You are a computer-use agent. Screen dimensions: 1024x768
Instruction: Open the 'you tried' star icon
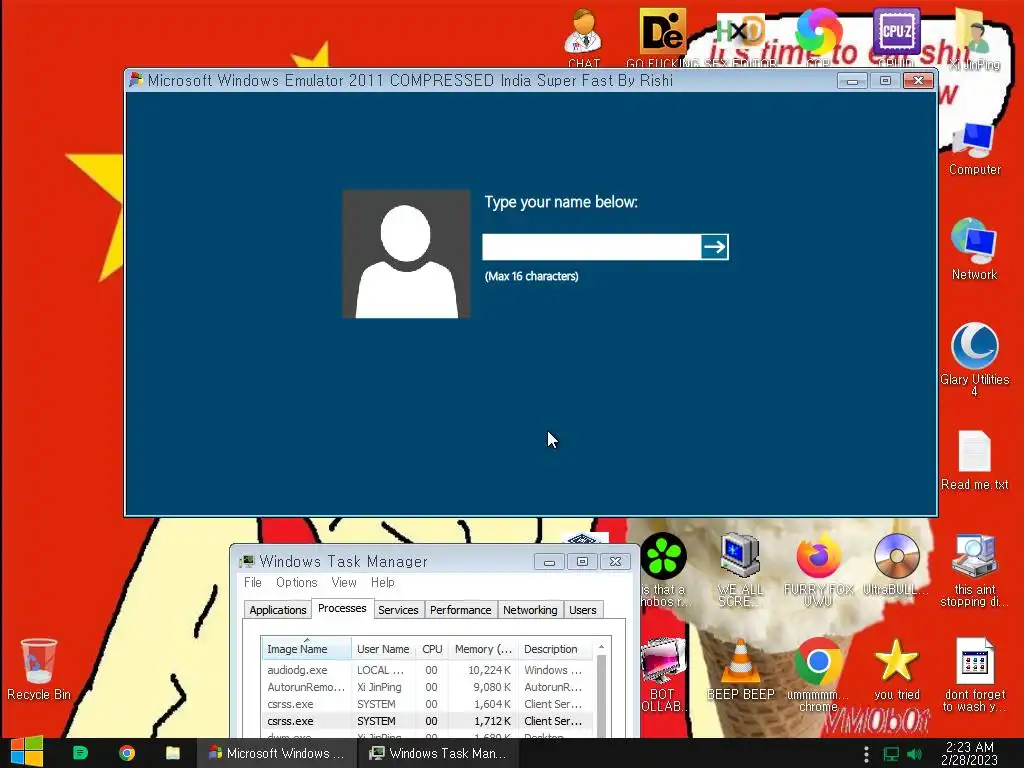pos(897,669)
